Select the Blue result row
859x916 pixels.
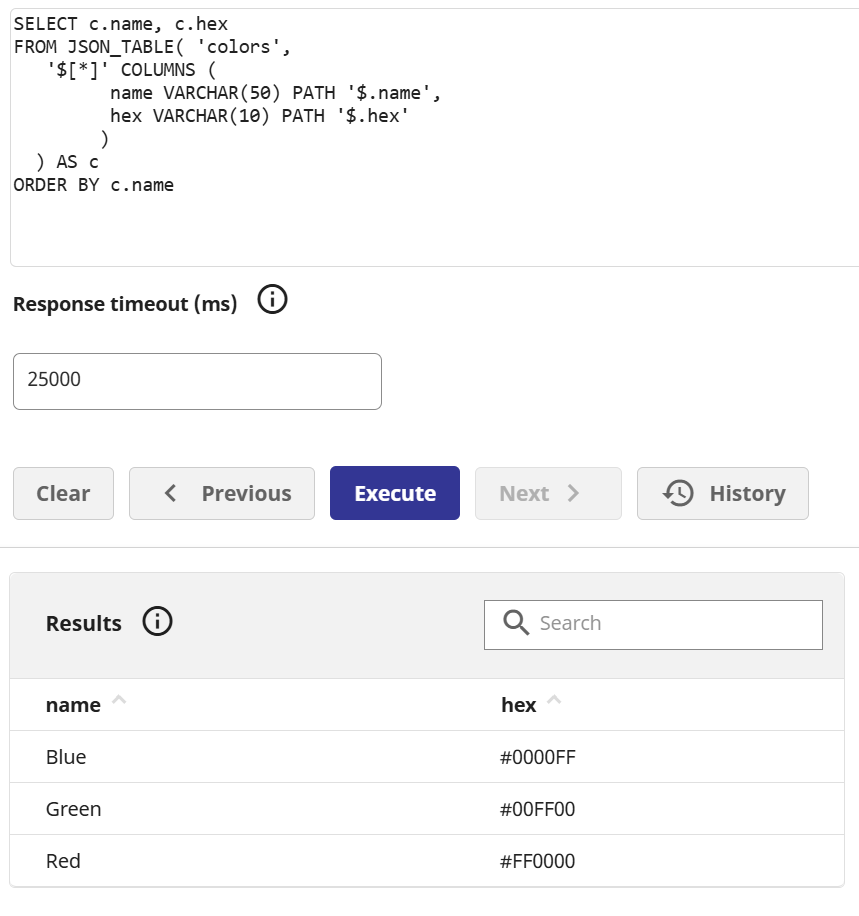click(x=66, y=757)
